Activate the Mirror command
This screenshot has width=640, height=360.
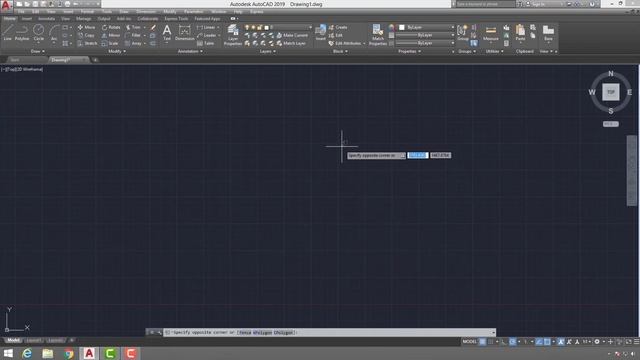[111, 36]
